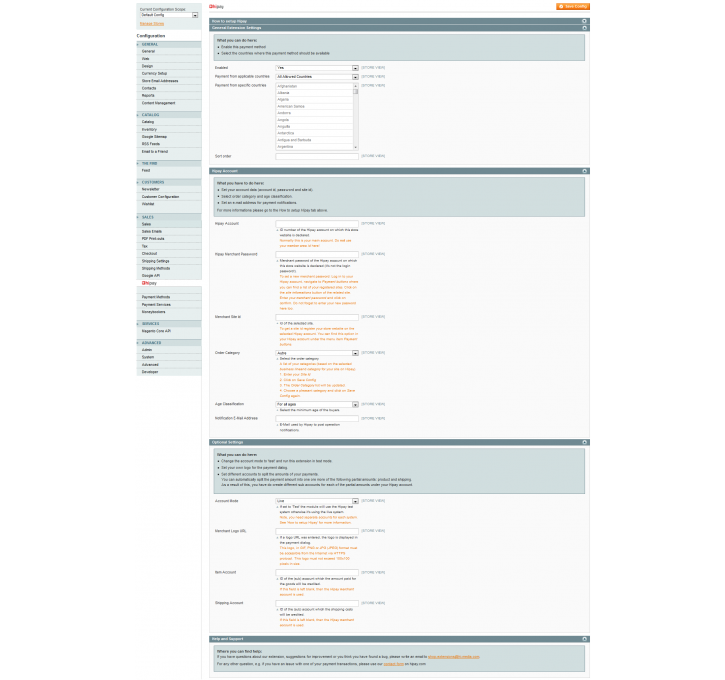
Task: Select Afghanistan in the specific countries list
Action: point(314,86)
